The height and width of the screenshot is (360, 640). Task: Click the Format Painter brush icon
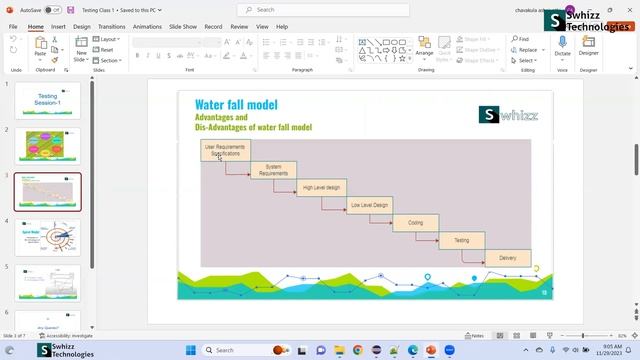point(55,60)
